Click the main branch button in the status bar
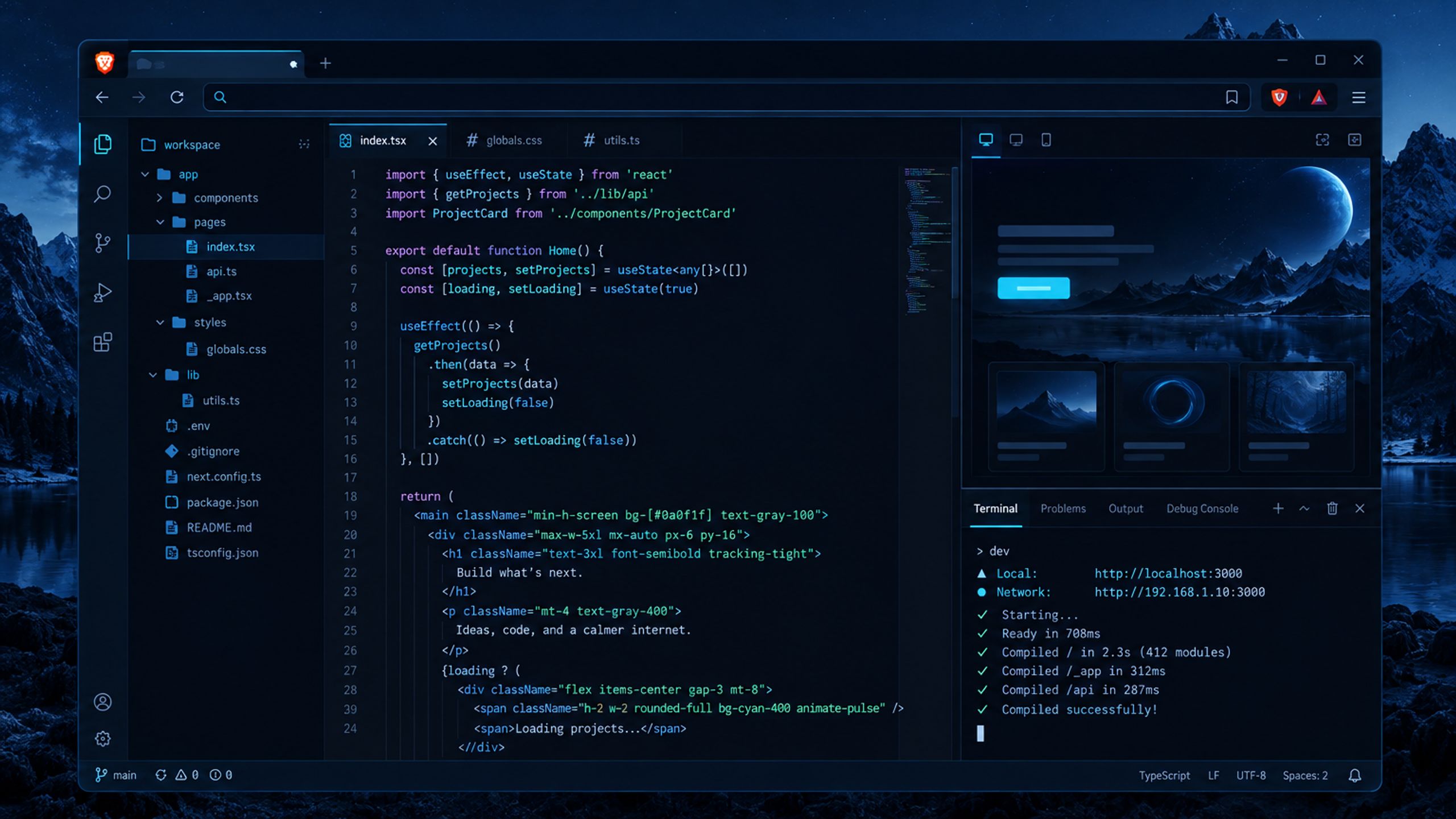This screenshot has height=819, width=1456. click(x=116, y=775)
